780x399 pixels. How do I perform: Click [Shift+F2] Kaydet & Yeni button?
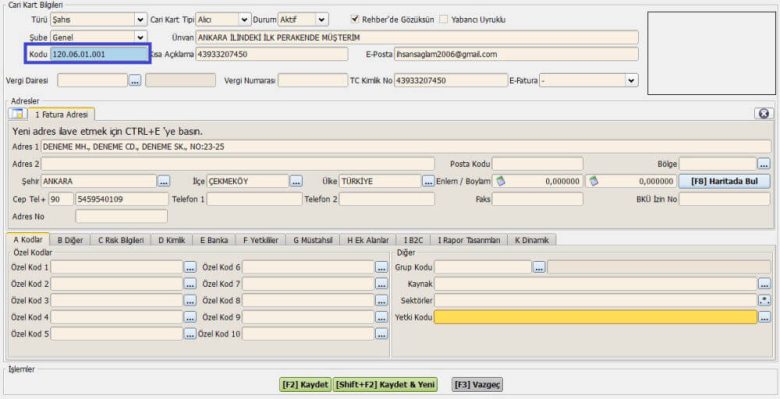pyautogui.click(x=386, y=385)
